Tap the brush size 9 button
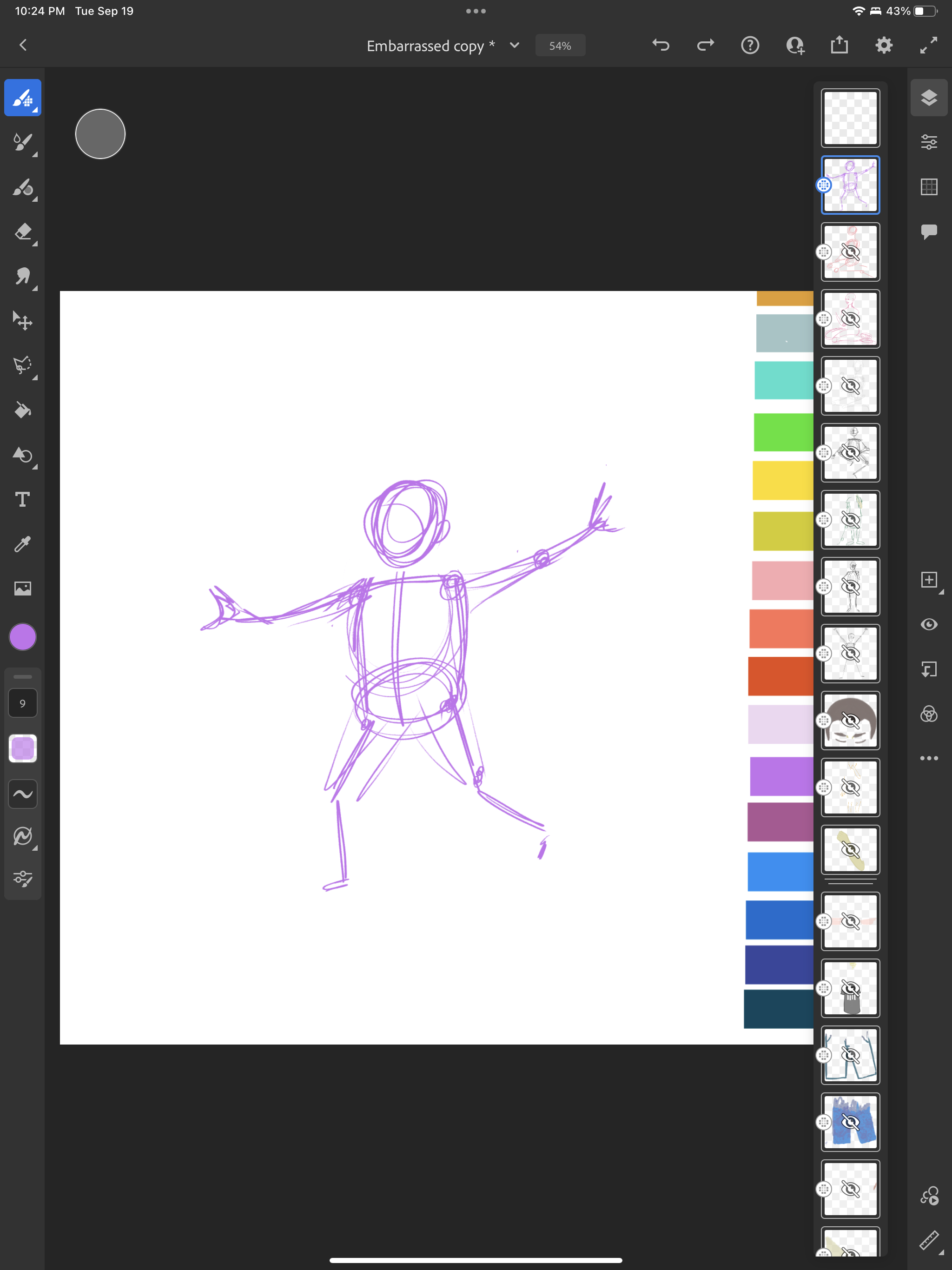 coord(22,703)
